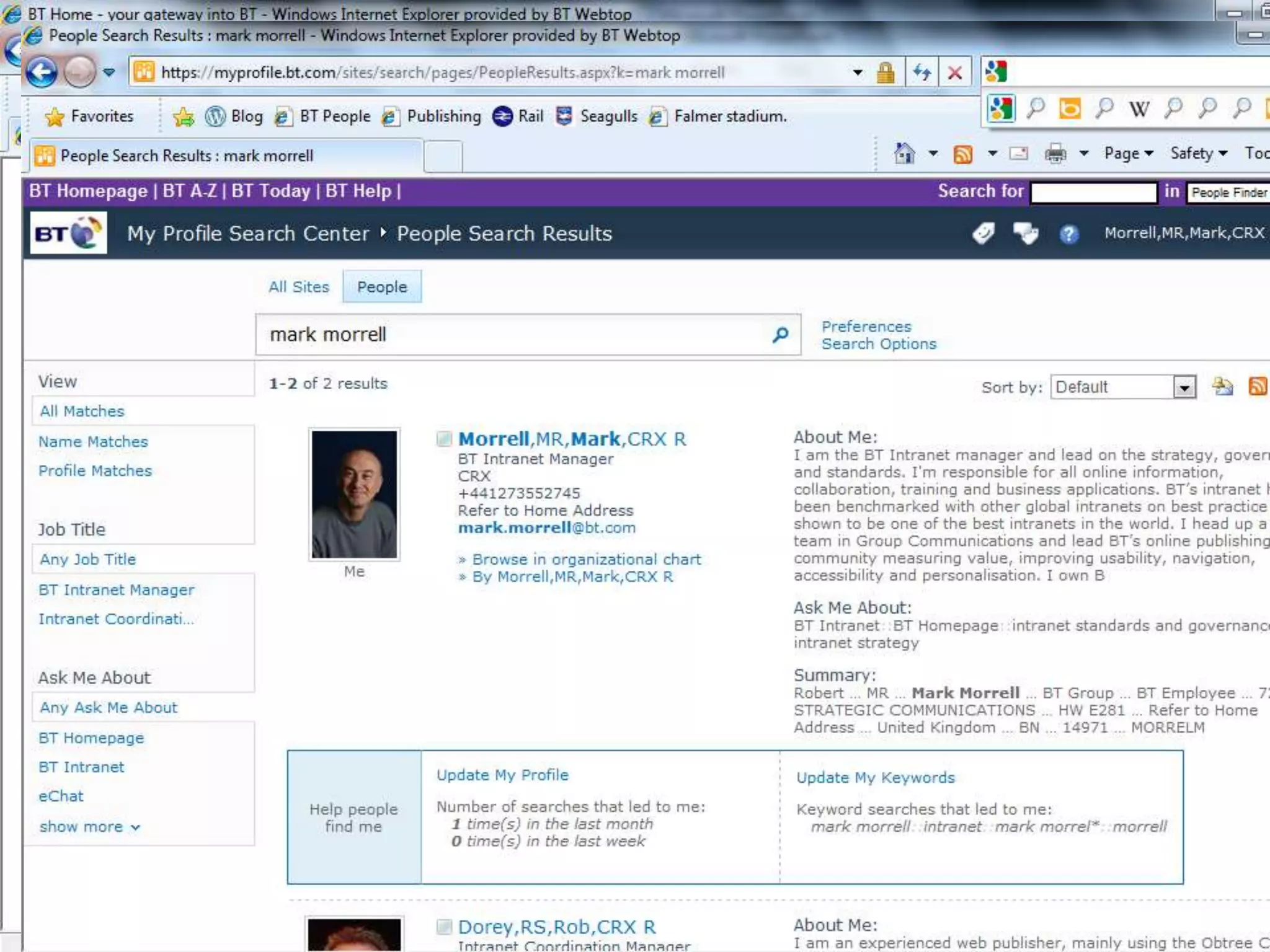The image size is (1270, 952).
Task: Open recent pages dropdown next to Forward
Action: click(x=109, y=73)
